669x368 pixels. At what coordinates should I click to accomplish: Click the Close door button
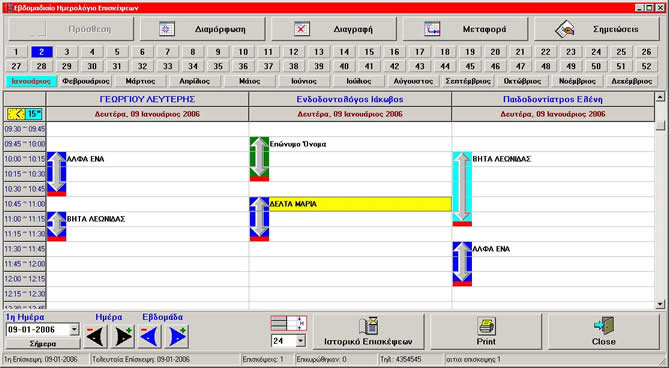point(603,331)
